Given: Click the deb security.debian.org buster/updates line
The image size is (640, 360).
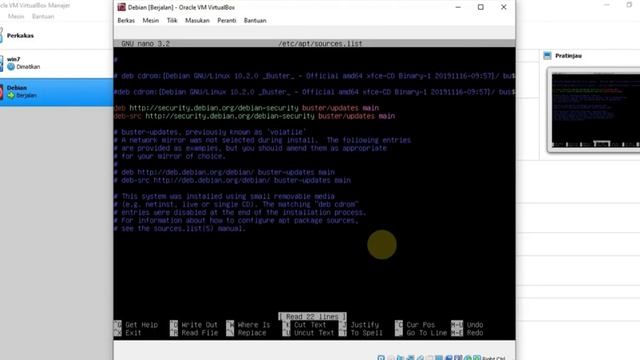Looking at the screenshot, I should click(x=247, y=108).
